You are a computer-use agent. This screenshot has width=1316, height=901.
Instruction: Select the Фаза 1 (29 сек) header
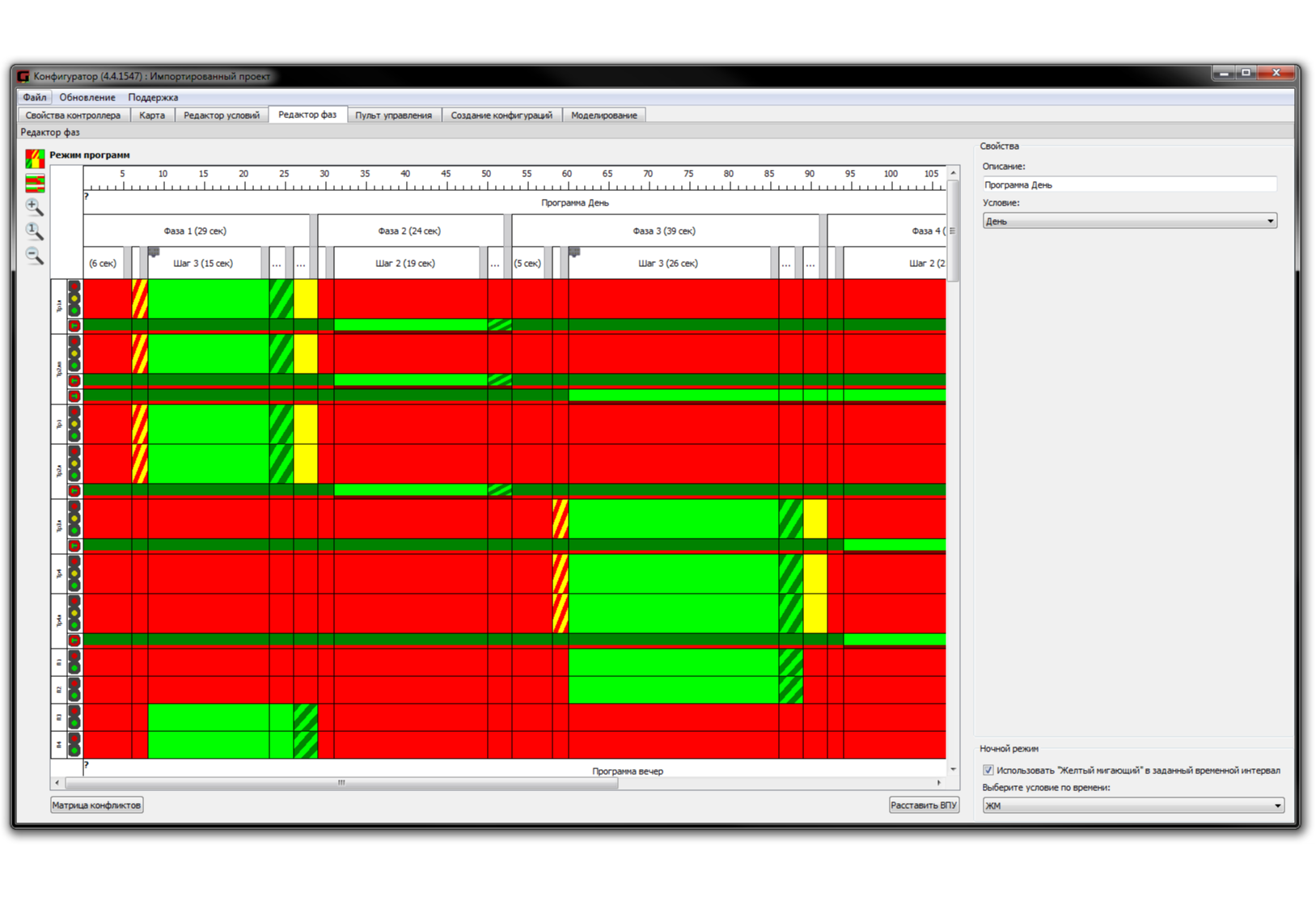197,231
